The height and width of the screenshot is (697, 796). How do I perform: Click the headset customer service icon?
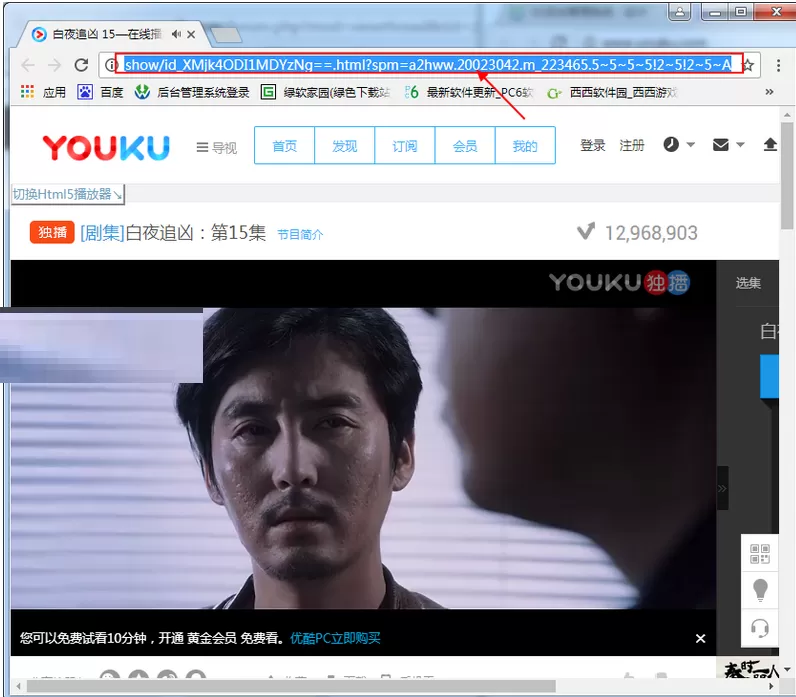760,628
